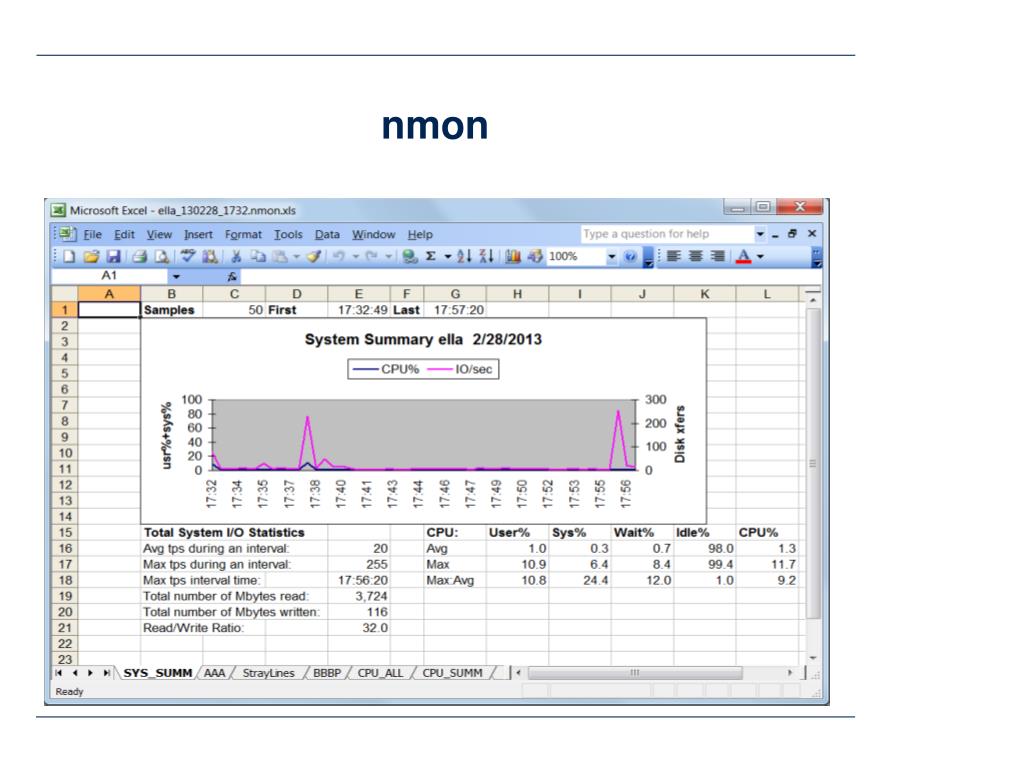The height and width of the screenshot is (768, 1024).
Task: Open the Data menu
Action: [327, 234]
